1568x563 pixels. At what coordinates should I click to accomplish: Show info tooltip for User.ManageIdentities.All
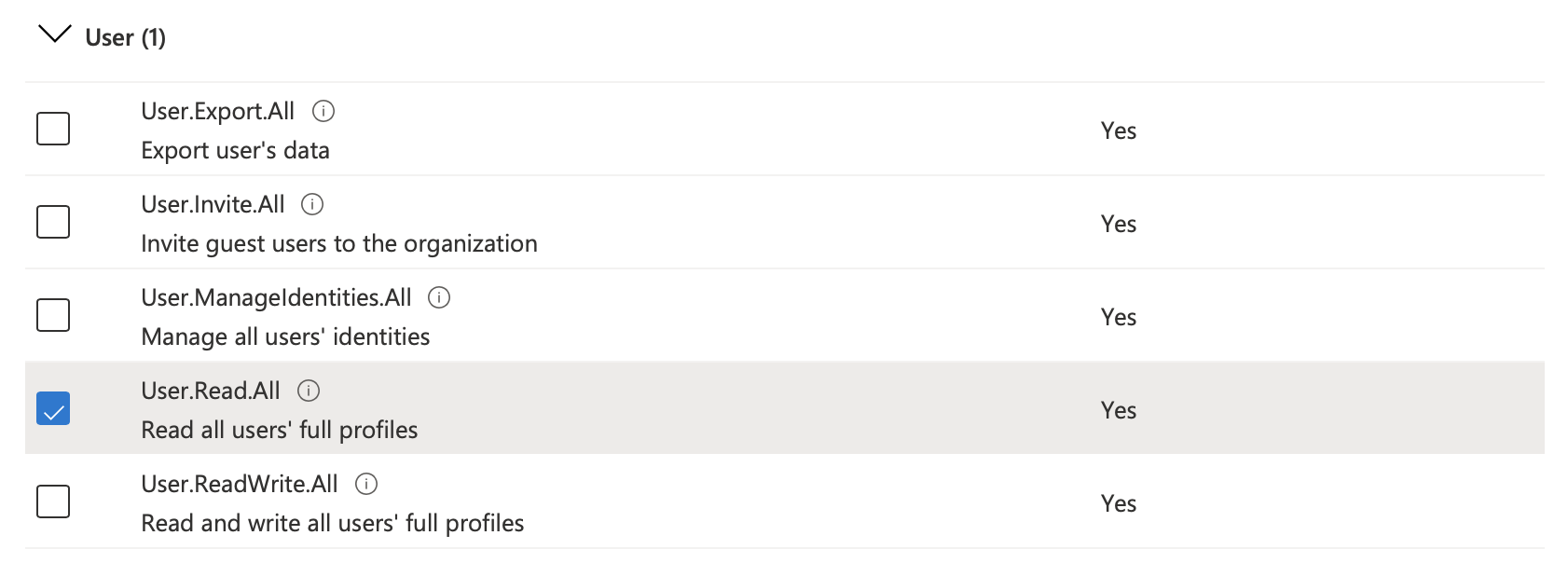[439, 297]
